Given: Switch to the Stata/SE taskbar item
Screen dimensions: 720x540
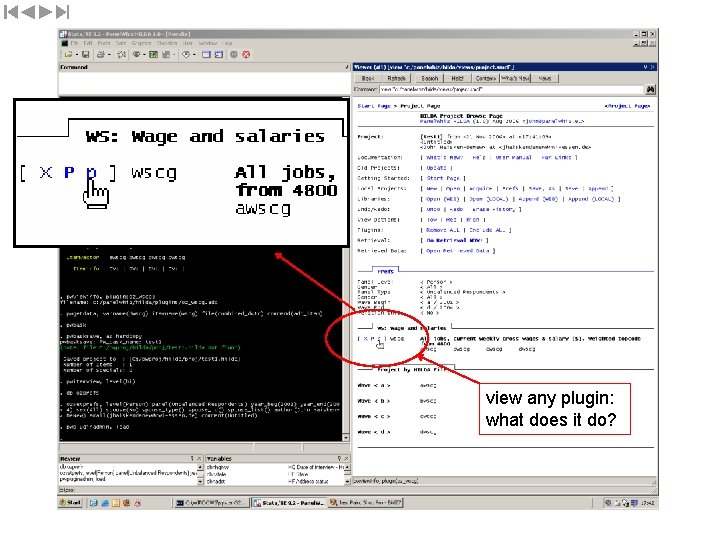Looking at the screenshot, I should 289,503.
